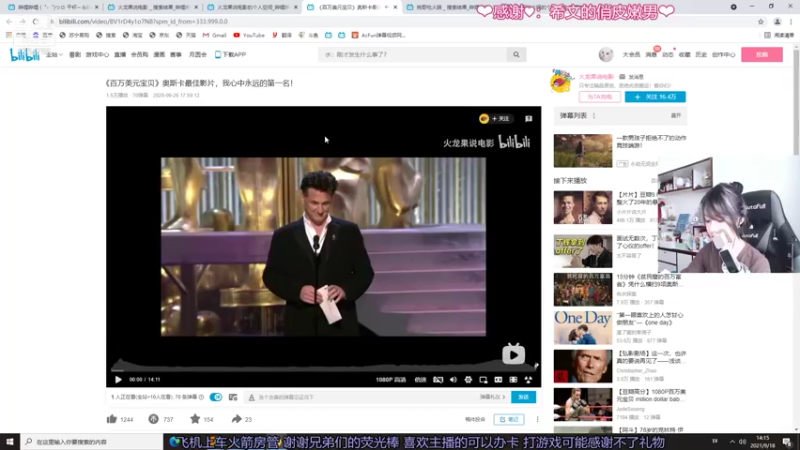
Task: Toggle subtitles icon in player controls
Action: tap(438, 380)
